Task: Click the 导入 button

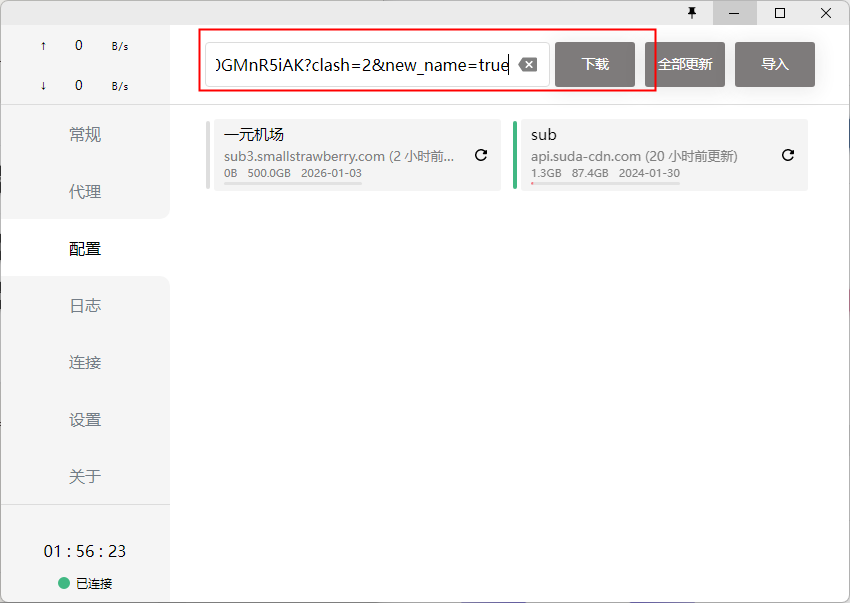Action: 775,64
